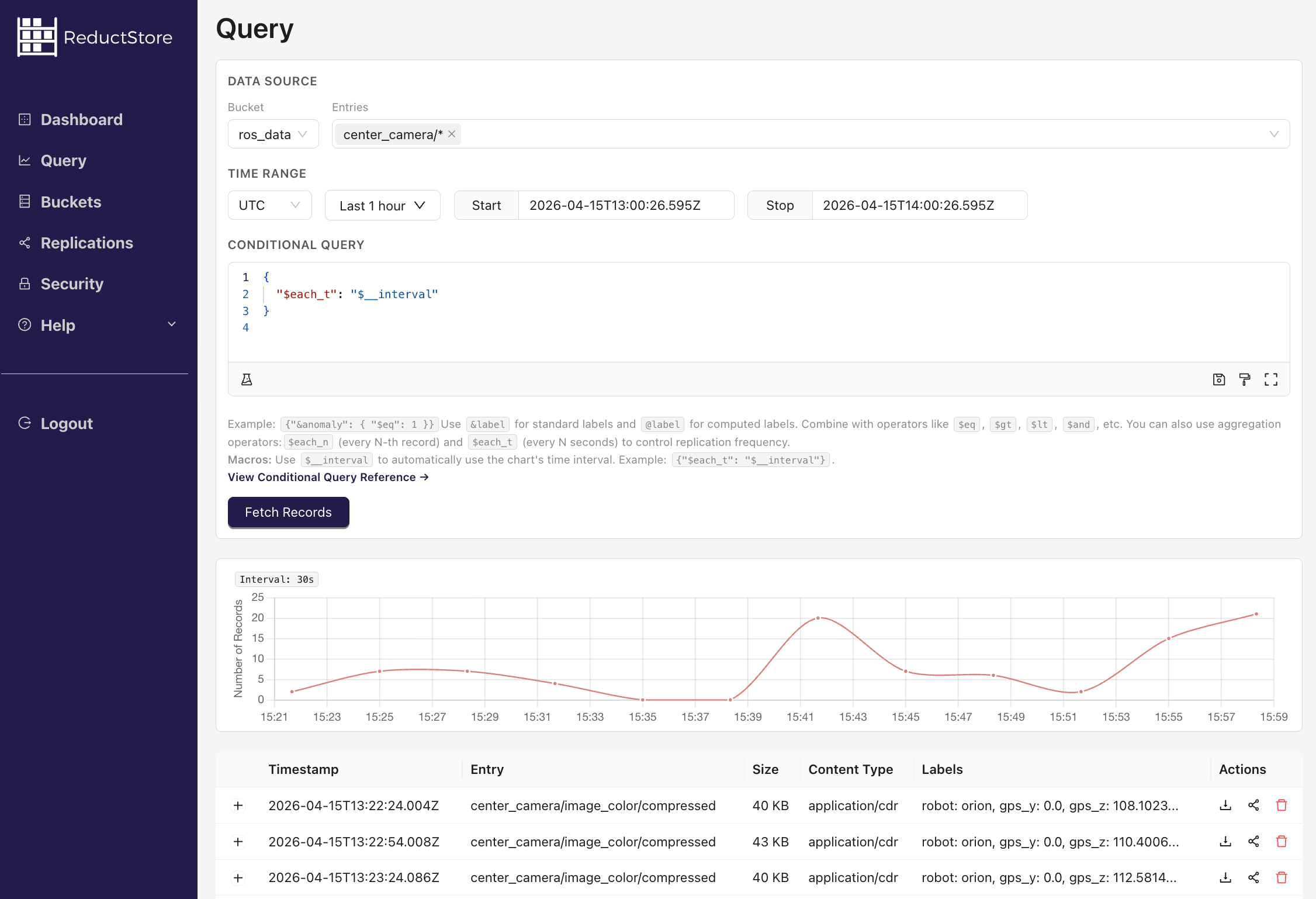Switch to the Security section
Screen dimensions: 1316x899
[71, 283]
